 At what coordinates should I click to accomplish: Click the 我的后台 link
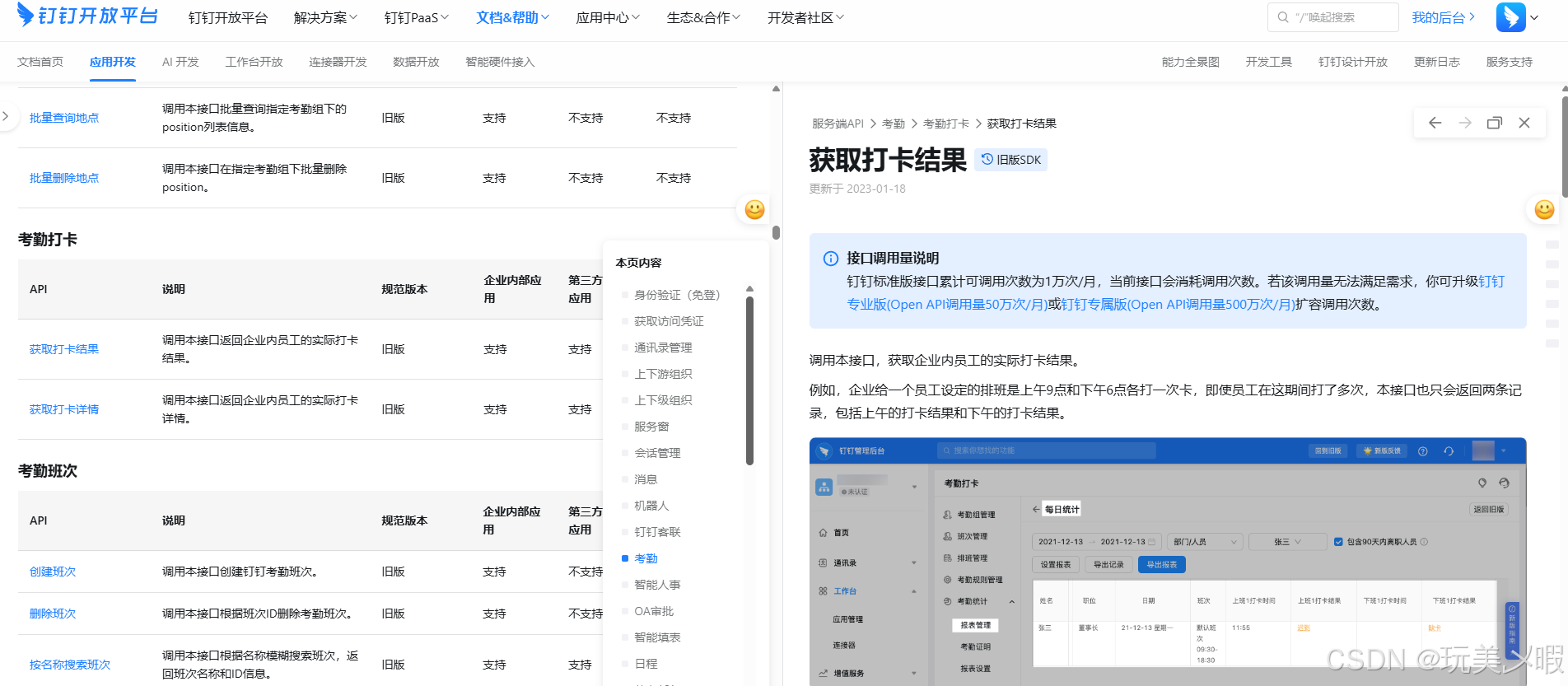[x=1443, y=17]
